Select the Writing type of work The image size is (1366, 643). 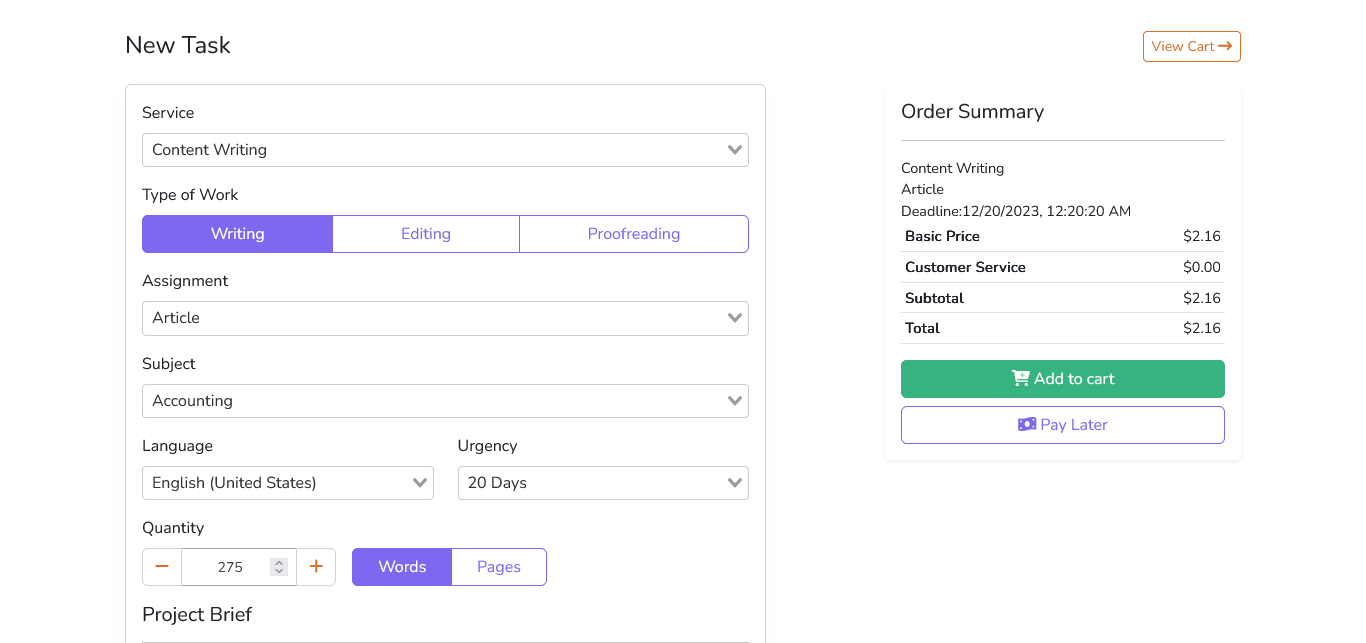(237, 234)
